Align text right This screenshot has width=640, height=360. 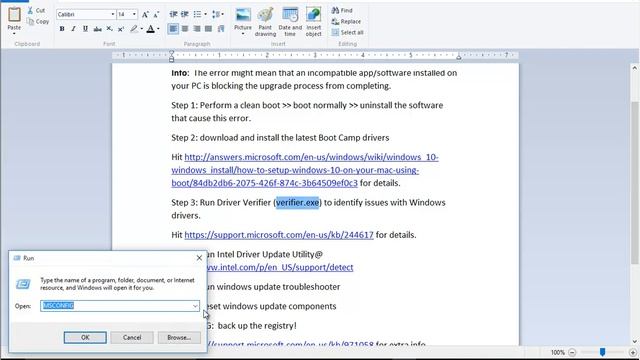click(x=197, y=29)
